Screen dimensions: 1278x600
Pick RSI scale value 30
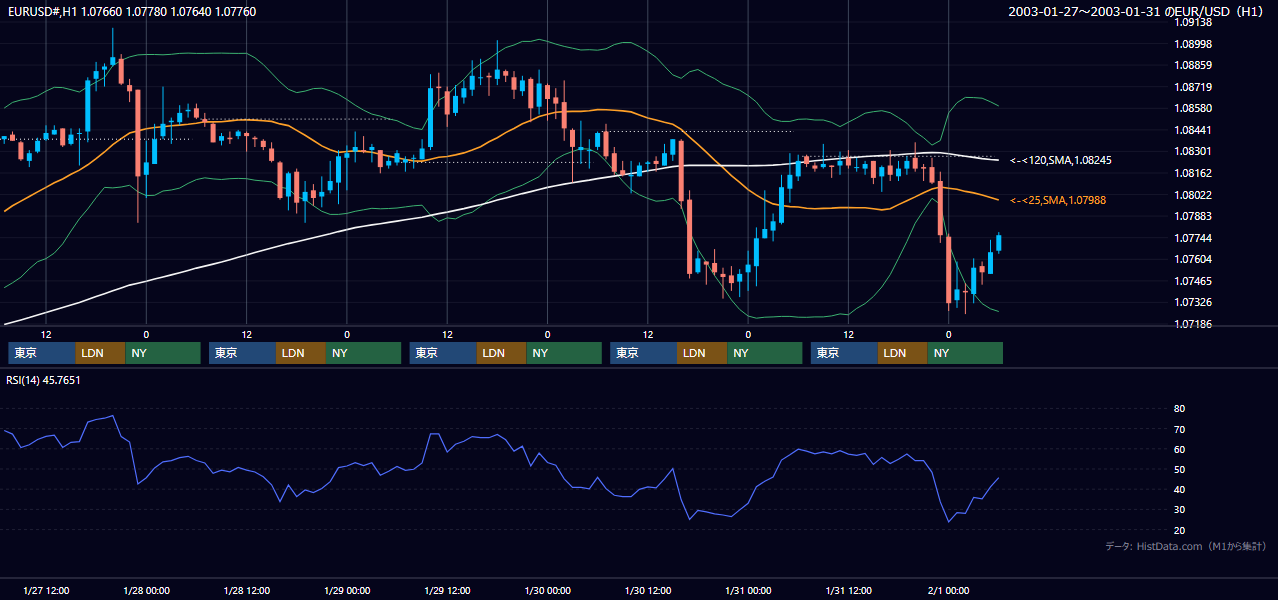tap(1179, 509)
